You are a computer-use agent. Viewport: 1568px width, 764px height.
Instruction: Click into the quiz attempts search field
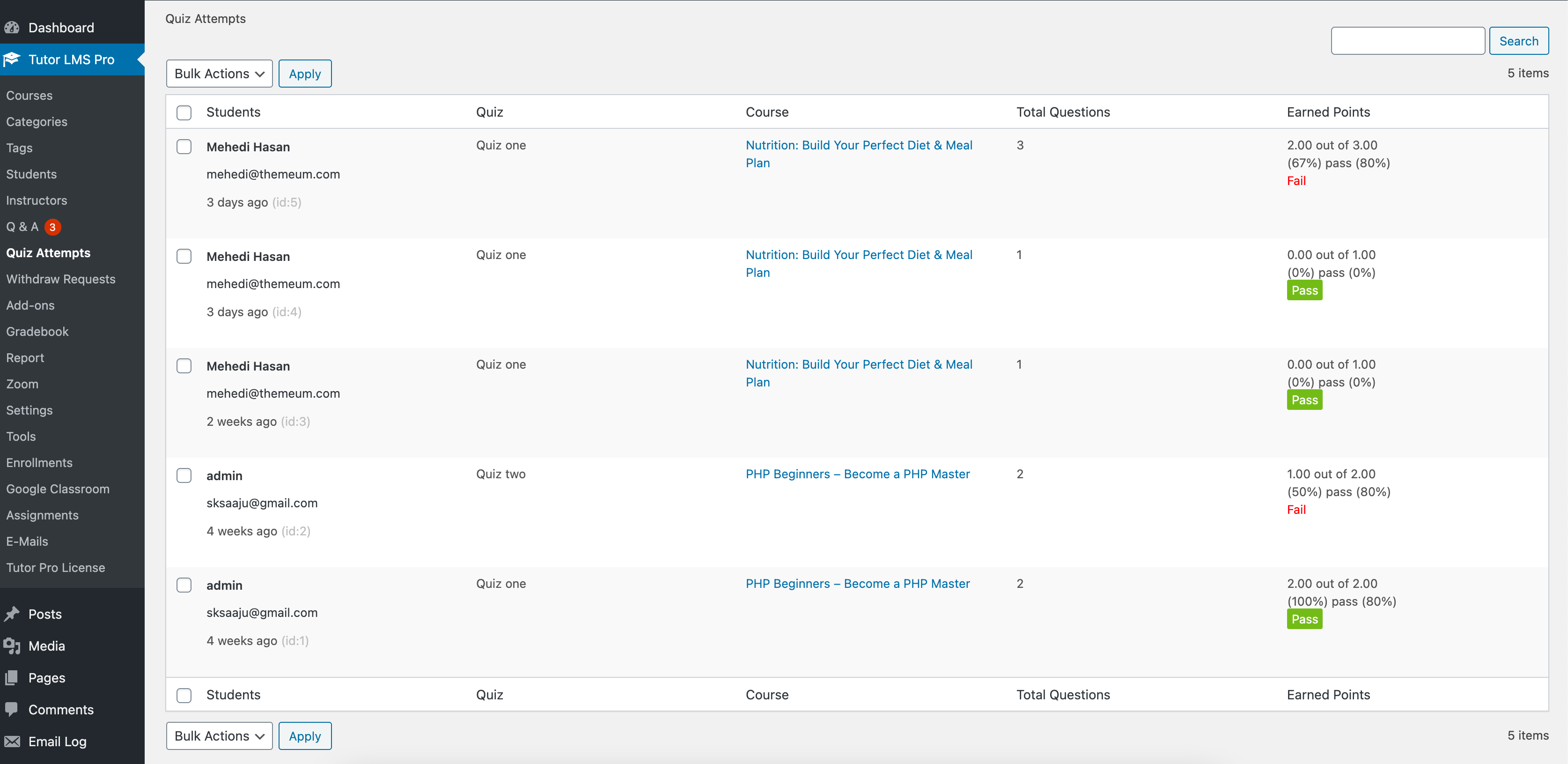pos(1408,41)
